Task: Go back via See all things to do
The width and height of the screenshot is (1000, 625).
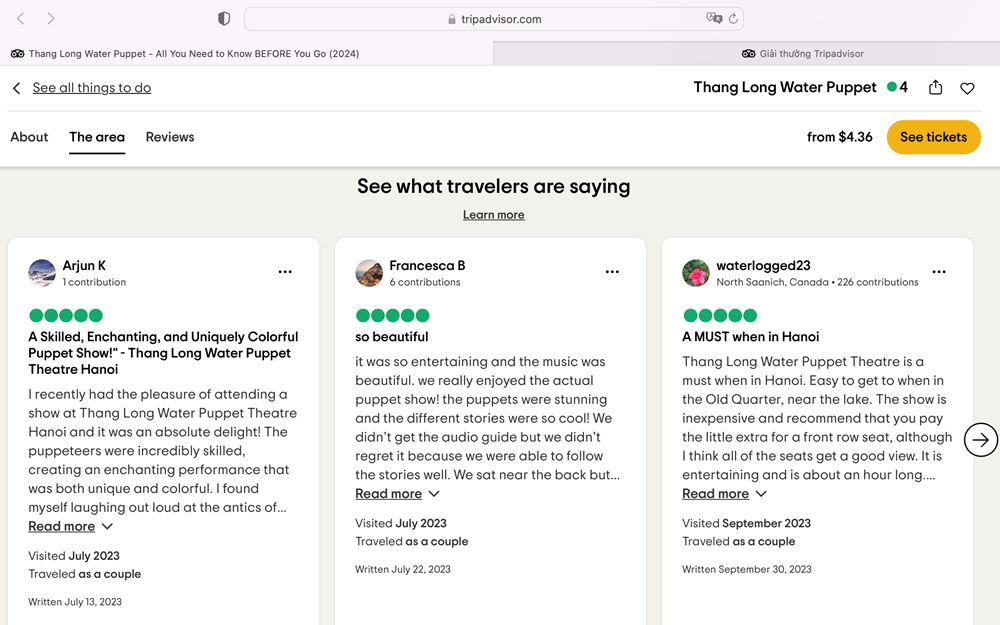Action: coord(91,88)
